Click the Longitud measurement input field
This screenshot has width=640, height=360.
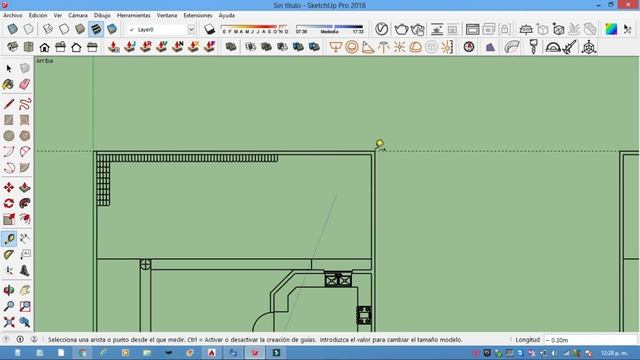pyautogui.click(x=590, y=340)
